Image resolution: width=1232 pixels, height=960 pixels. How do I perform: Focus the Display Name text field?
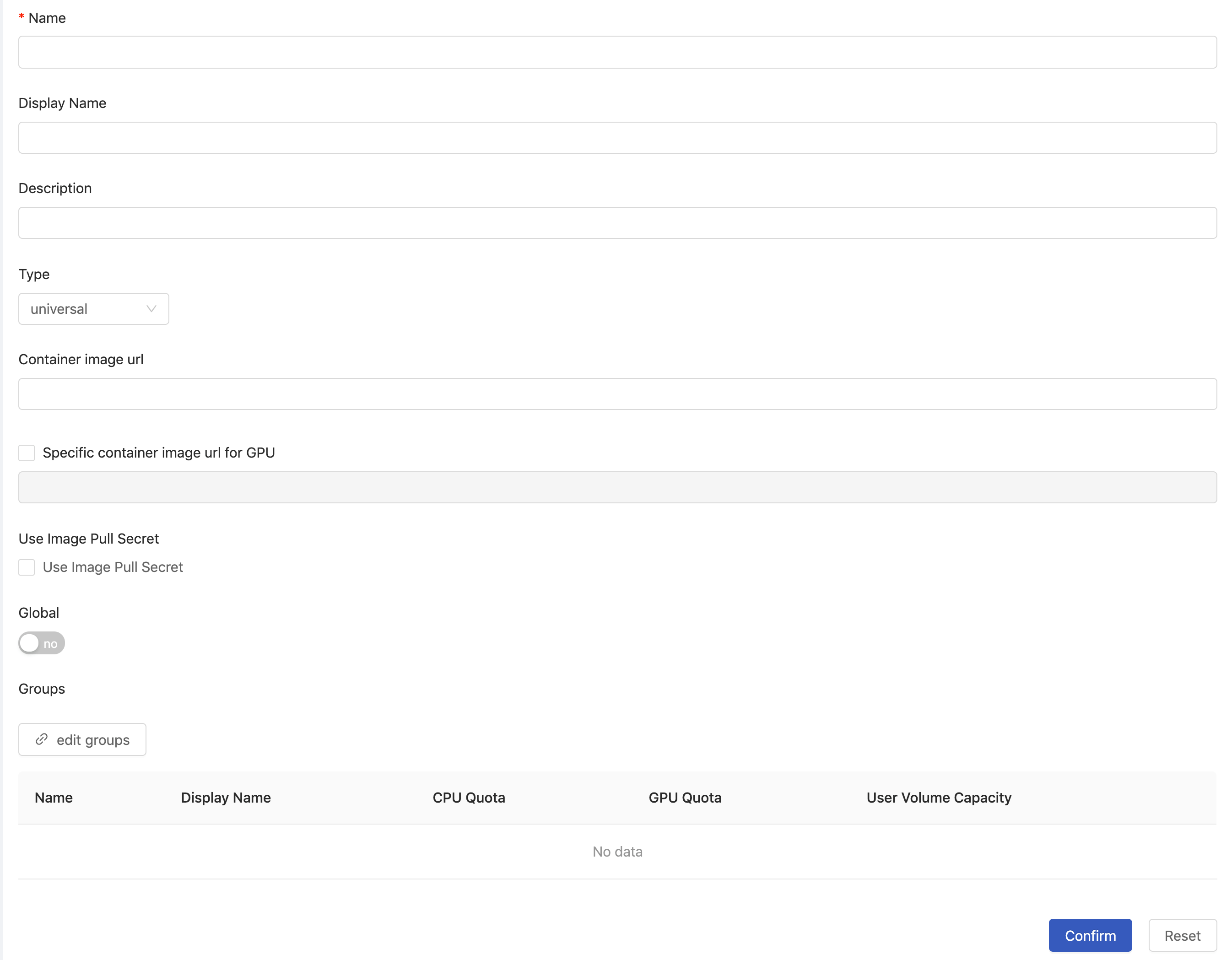click(617, 138)
